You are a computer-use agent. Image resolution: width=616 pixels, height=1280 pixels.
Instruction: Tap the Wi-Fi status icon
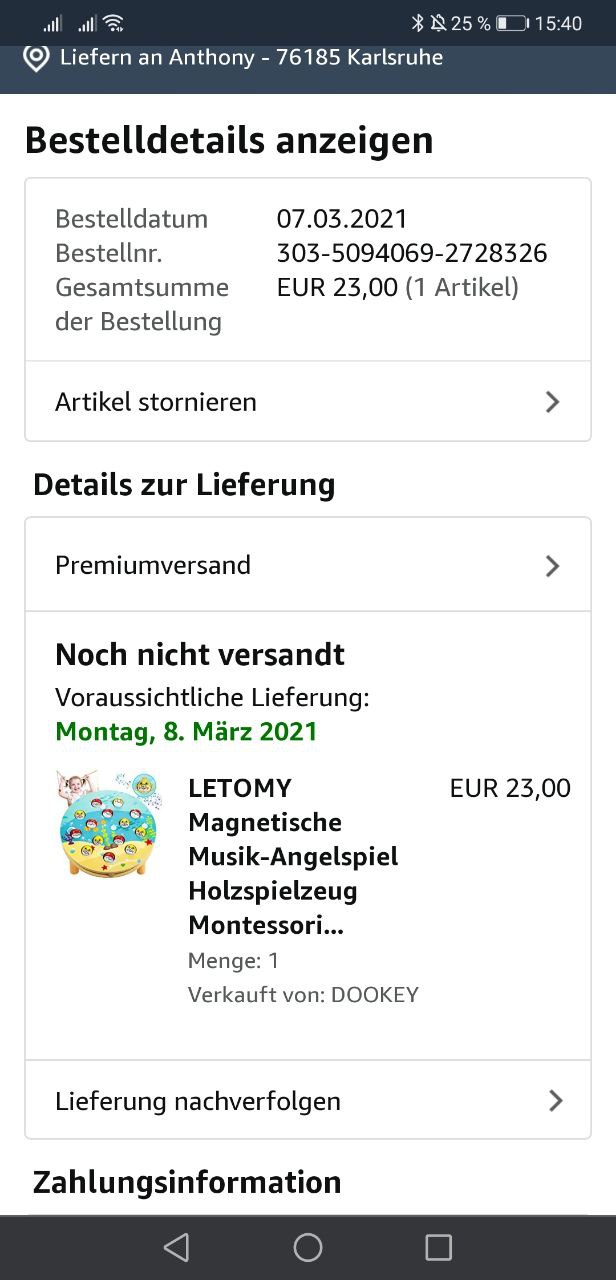tap(114, 23)
